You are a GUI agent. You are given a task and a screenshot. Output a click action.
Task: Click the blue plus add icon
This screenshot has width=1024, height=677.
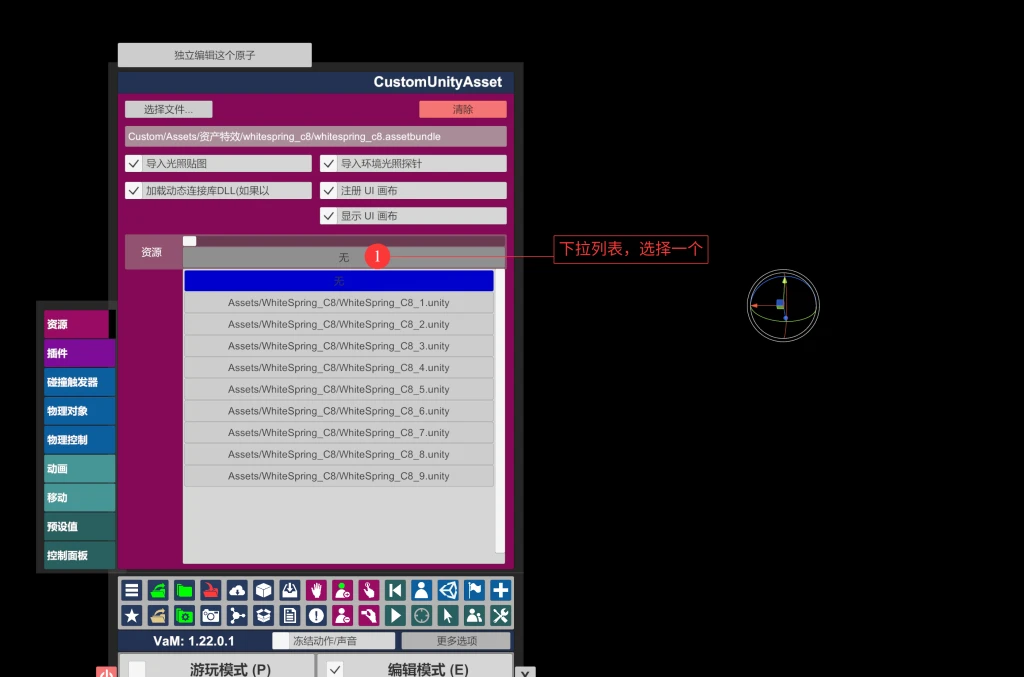click(x=501, y=590)
